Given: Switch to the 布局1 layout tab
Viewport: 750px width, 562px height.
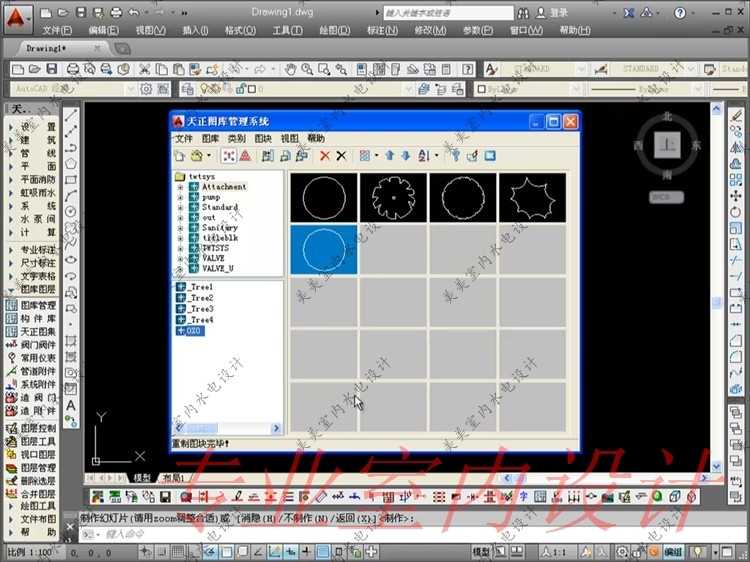Looking at the screenshot, I should pyautogui.click(x=174, y=478).
